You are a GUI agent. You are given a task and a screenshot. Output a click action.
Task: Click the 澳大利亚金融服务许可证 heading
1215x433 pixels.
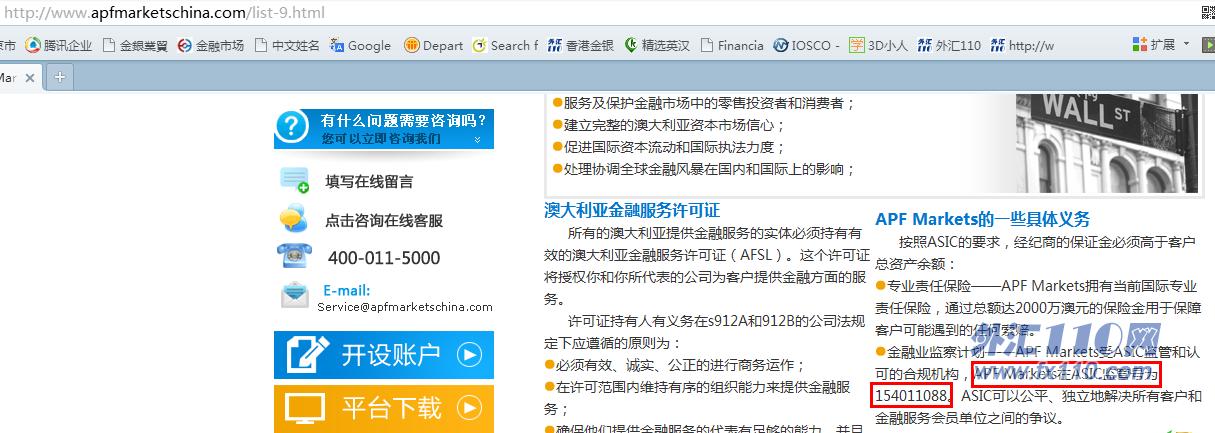[x=632, y=210]
